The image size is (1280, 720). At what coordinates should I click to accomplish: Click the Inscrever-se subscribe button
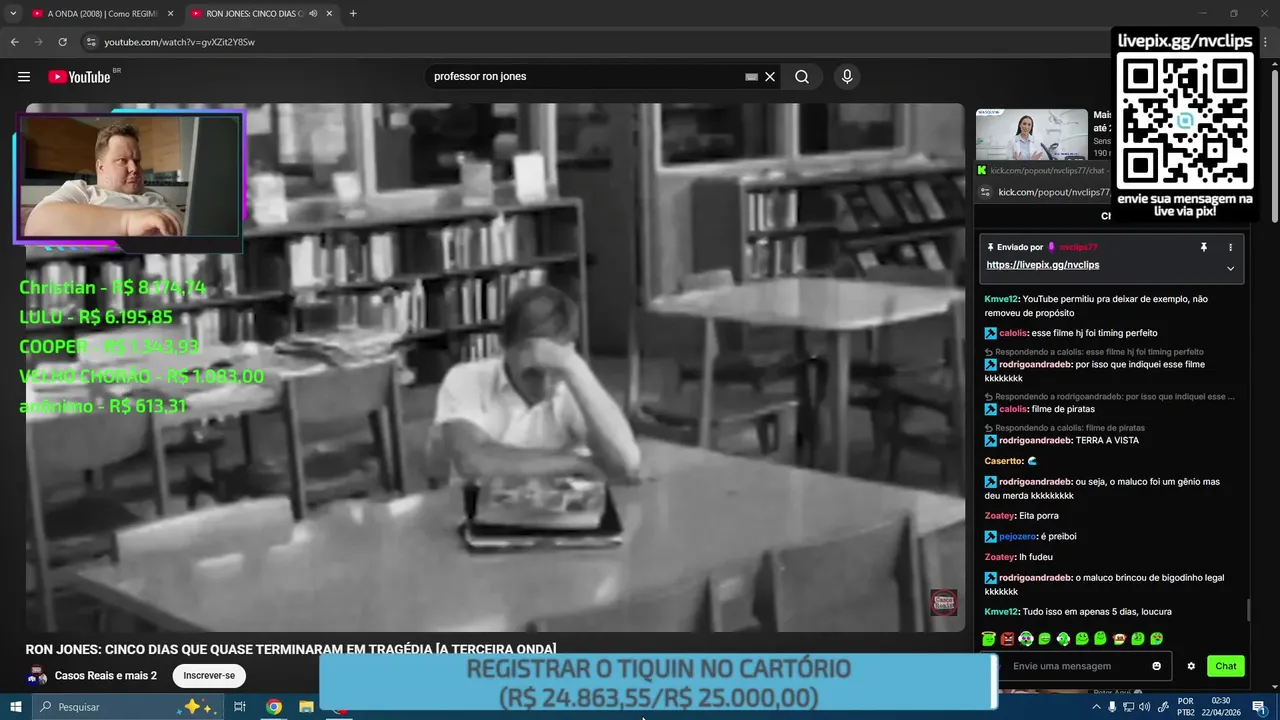tap(209, 676)
